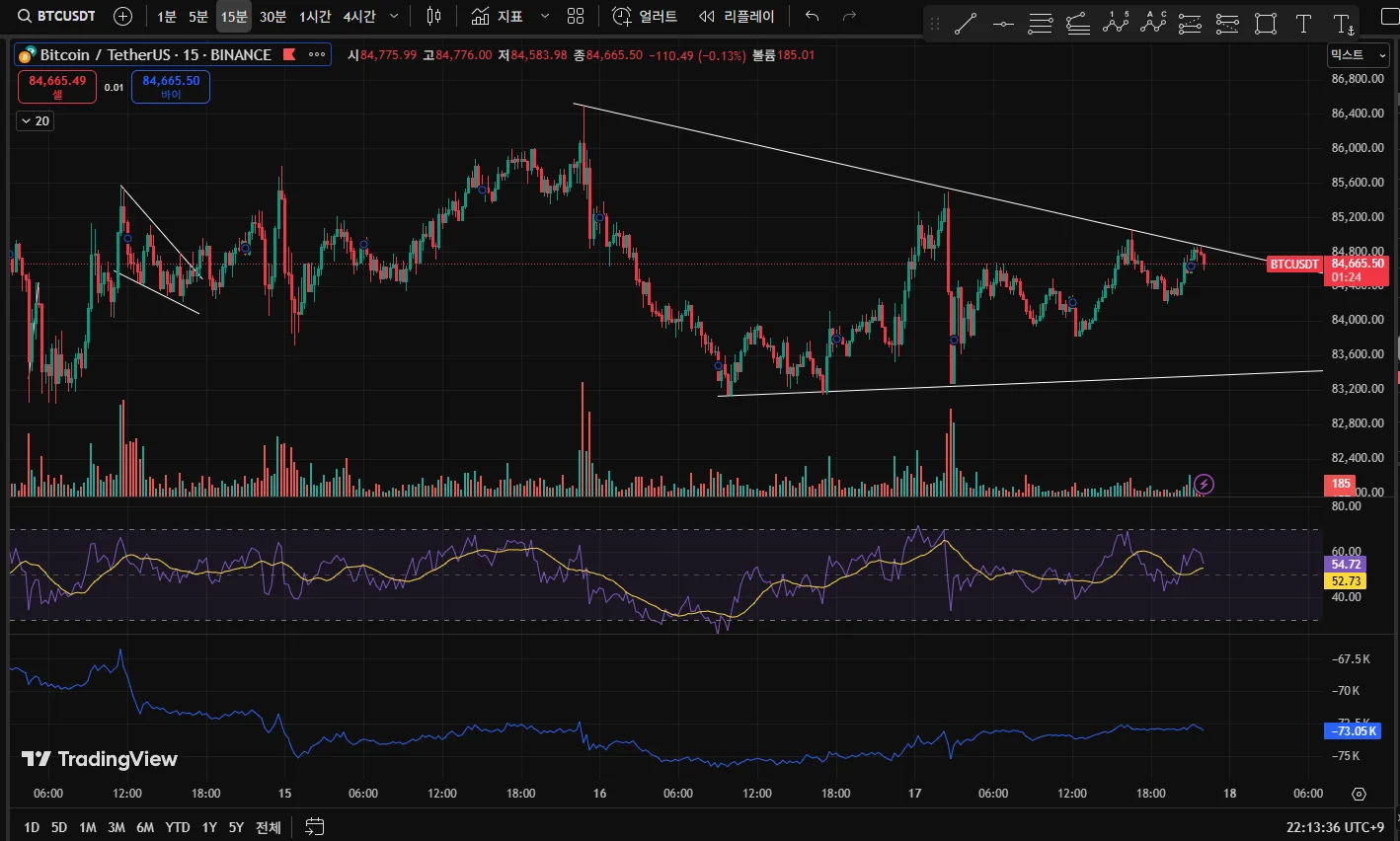1400x841 pixels.
Task: Select the short position tool
Action: point(1227,24)
